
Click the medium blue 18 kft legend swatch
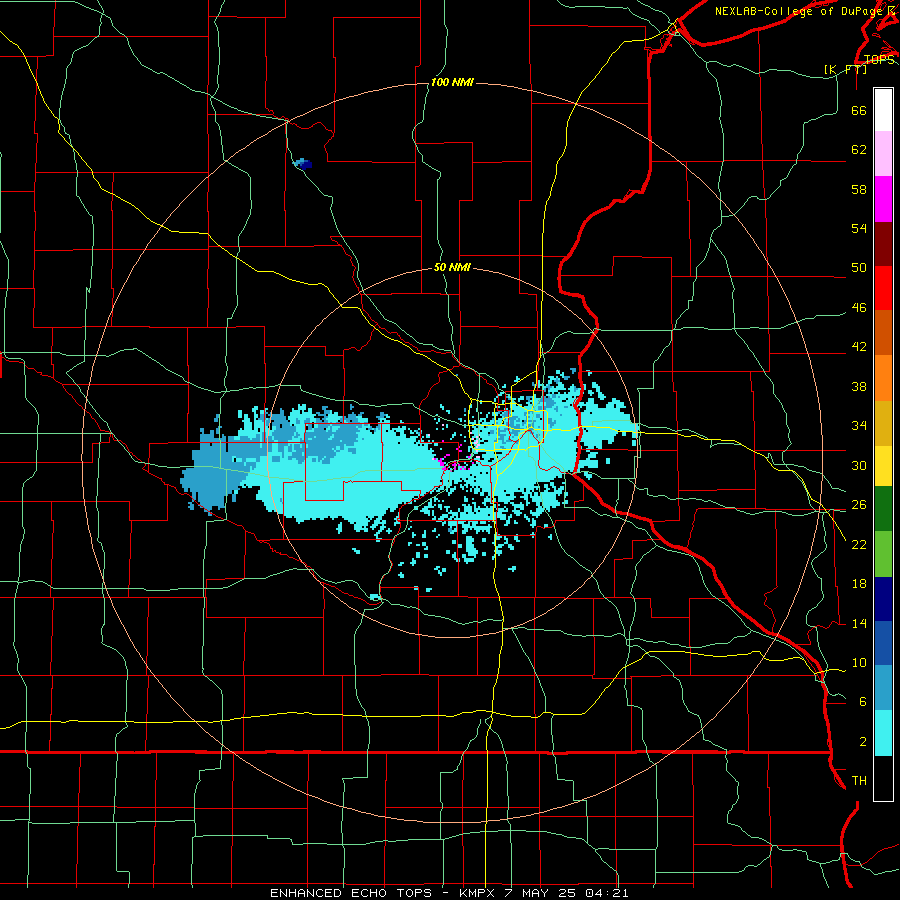pyautogui.click(x=883, y=643)
